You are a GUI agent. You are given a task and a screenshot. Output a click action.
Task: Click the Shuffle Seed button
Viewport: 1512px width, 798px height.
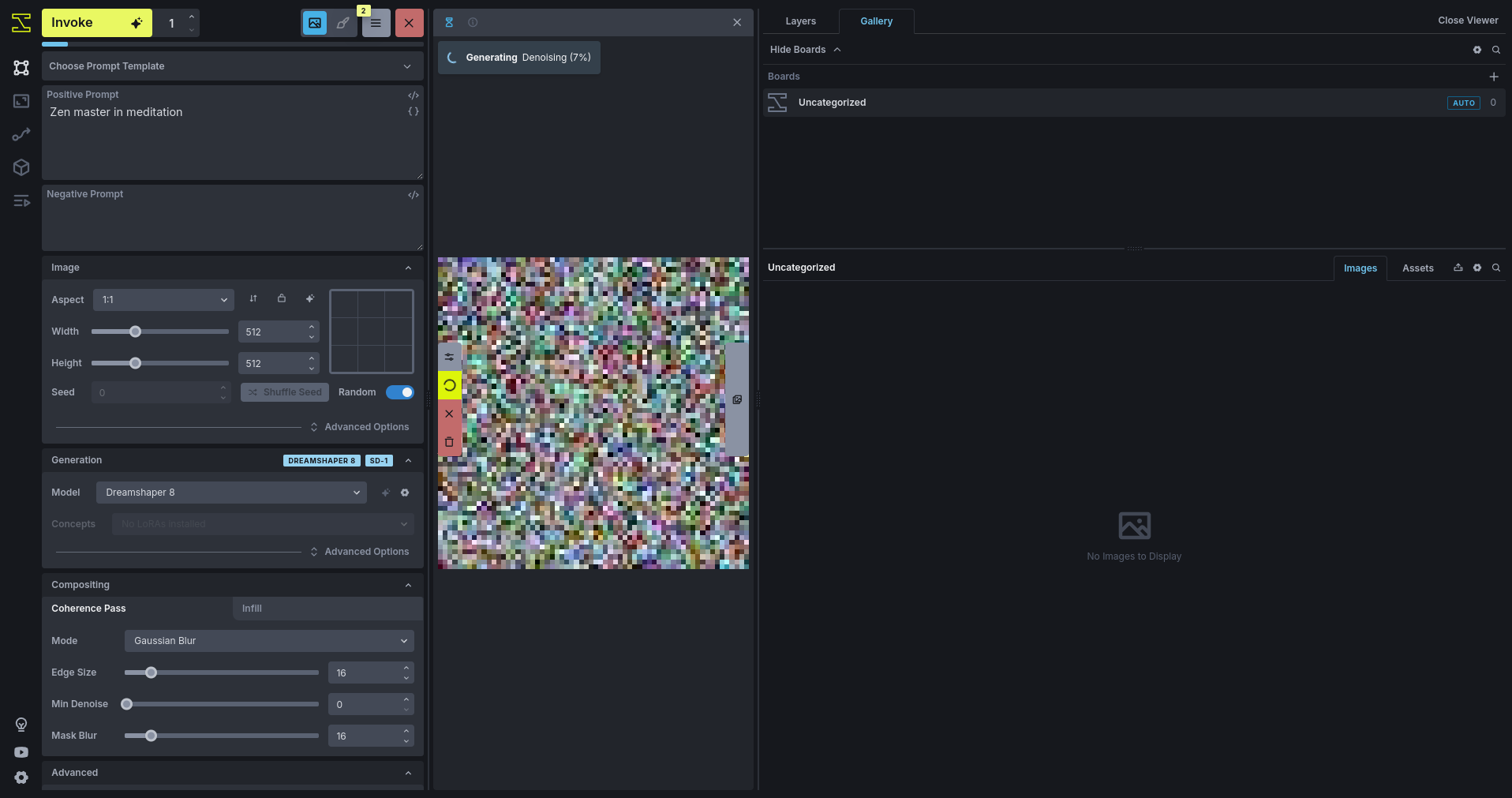285,392
